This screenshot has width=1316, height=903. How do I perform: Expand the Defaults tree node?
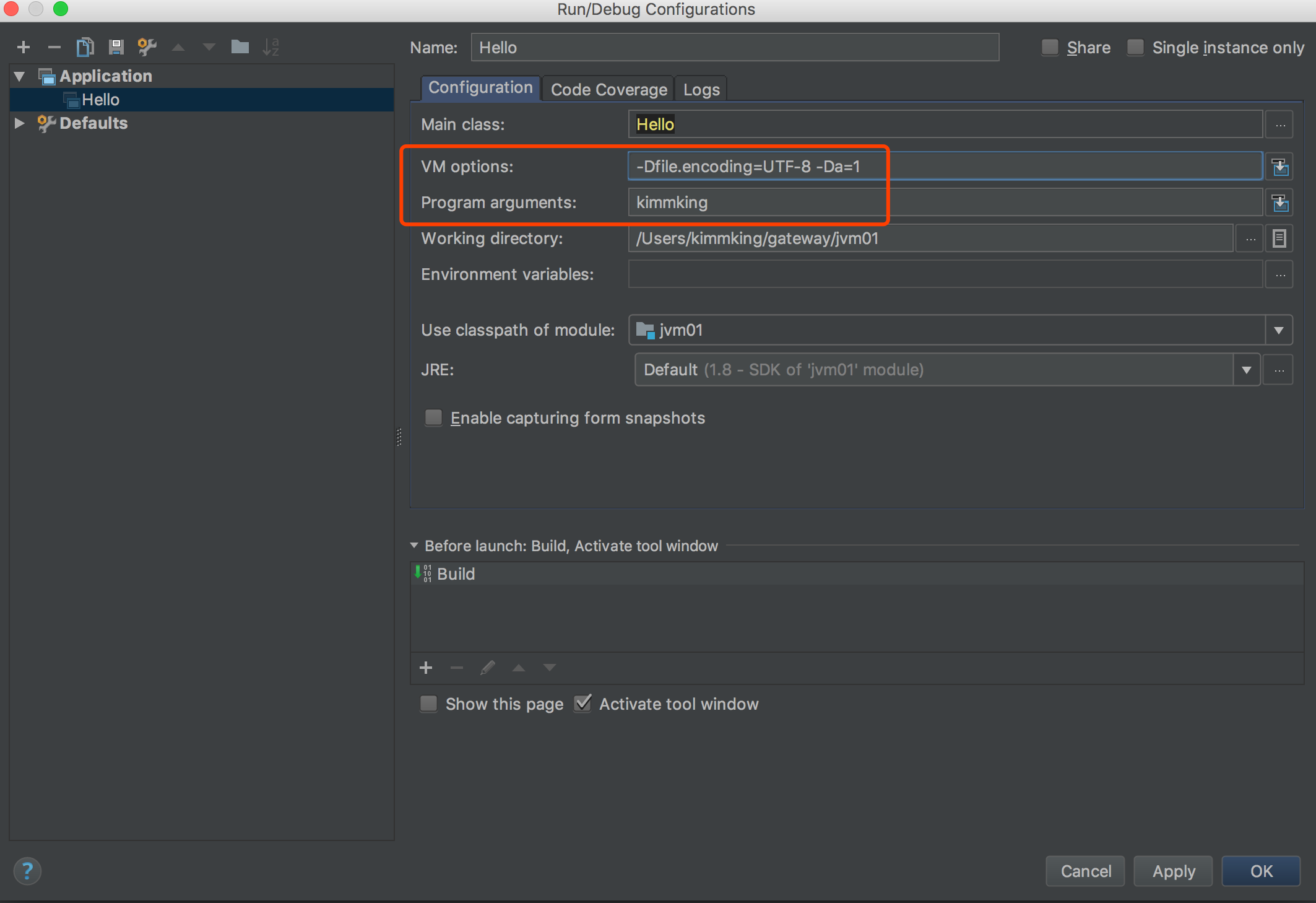coord(19,123)
